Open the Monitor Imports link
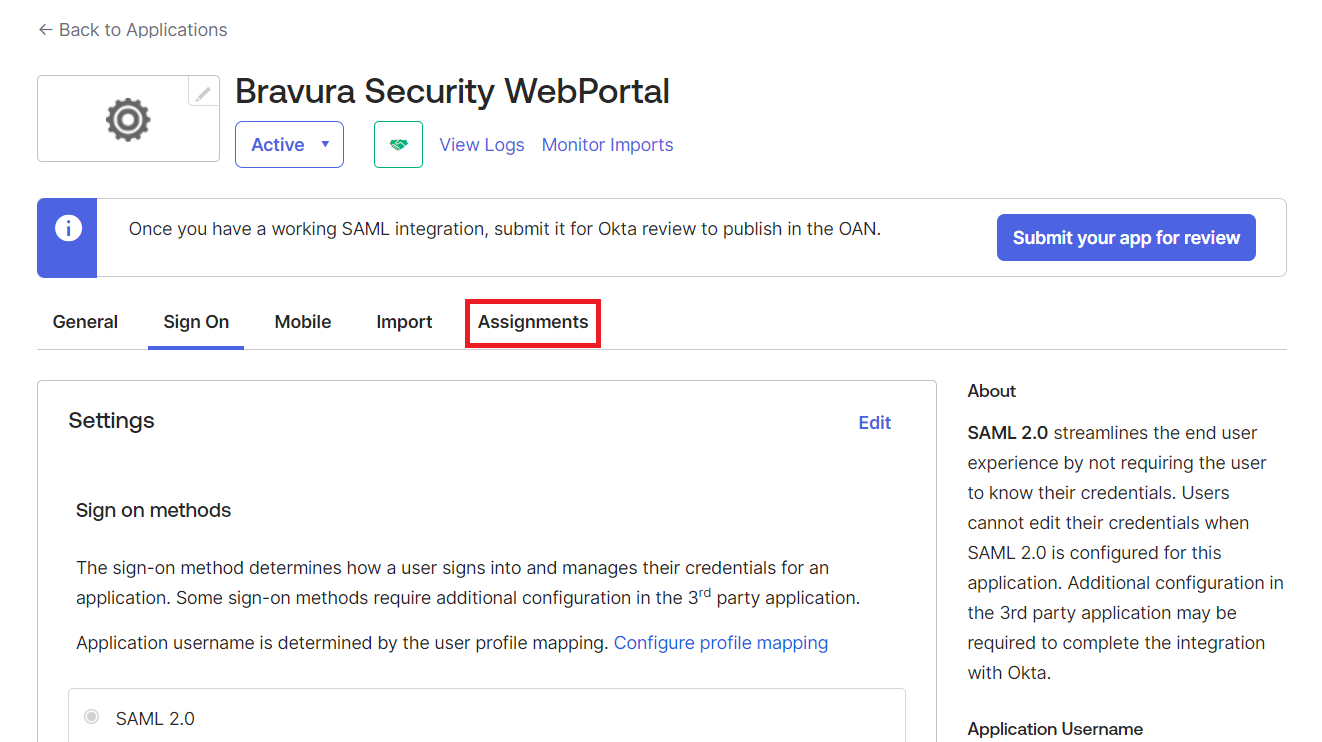The height and width of the screenshot is (742, 1322). tap(607, 145)
